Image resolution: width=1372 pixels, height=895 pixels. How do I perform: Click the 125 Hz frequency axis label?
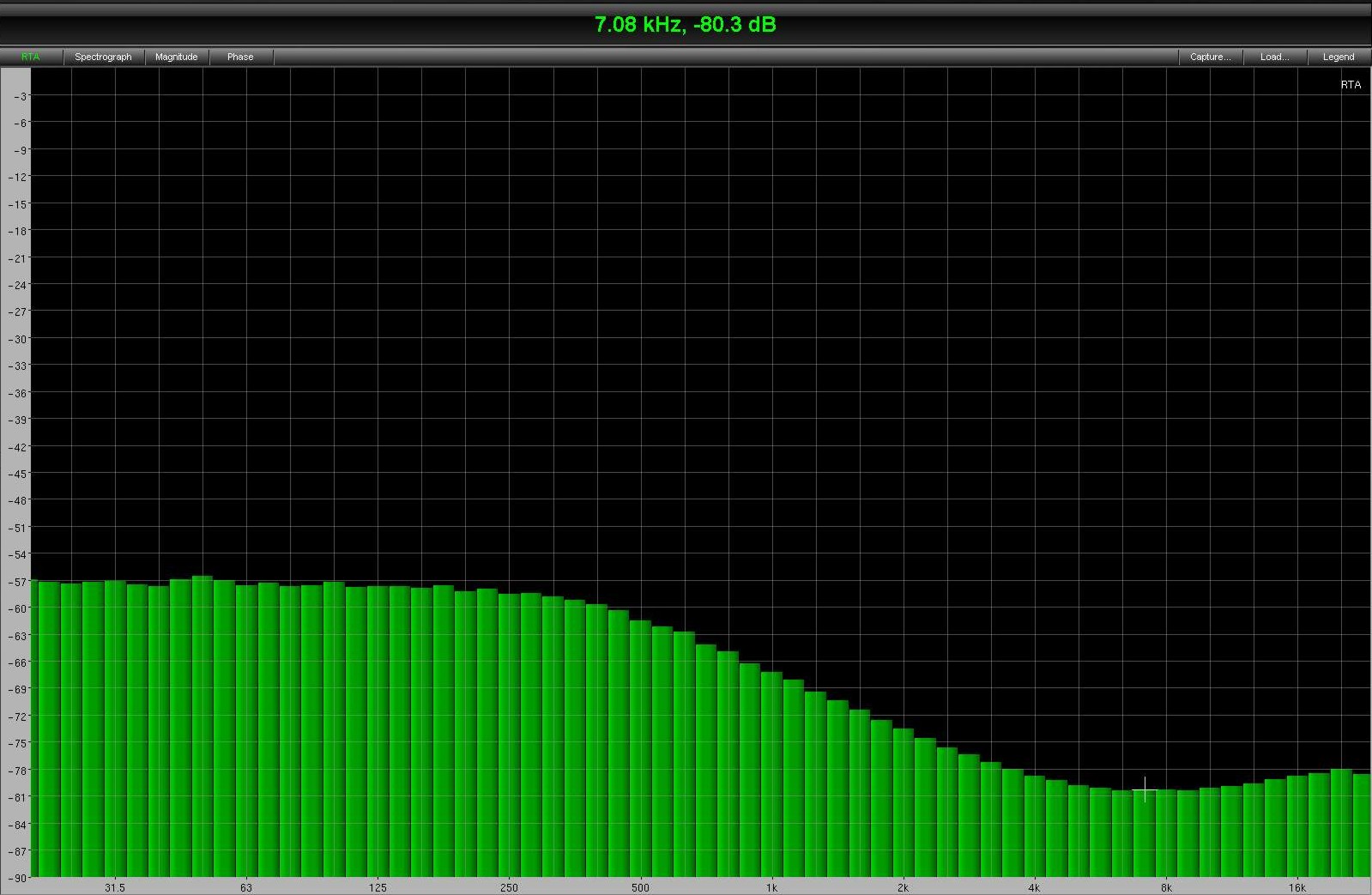(378, 887)
